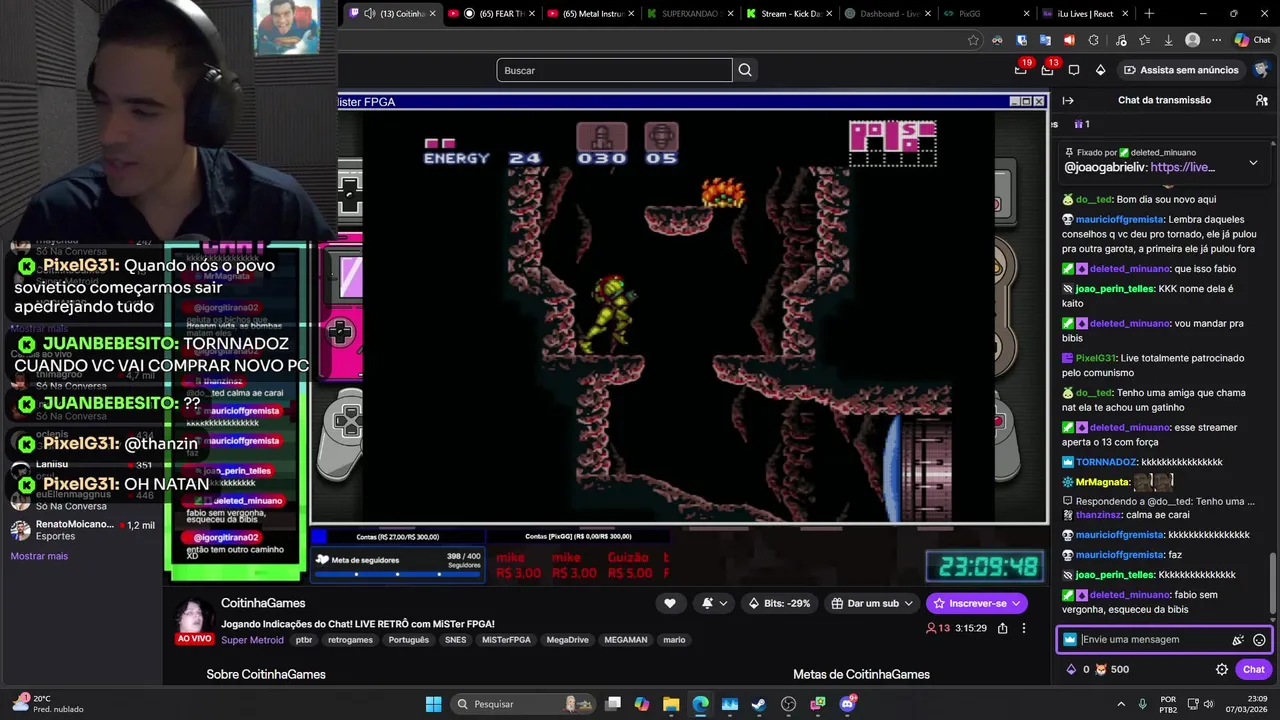Open the stream more options dots
Image resolution: width=1280 pixels, height=720 pixels.
1023,628
